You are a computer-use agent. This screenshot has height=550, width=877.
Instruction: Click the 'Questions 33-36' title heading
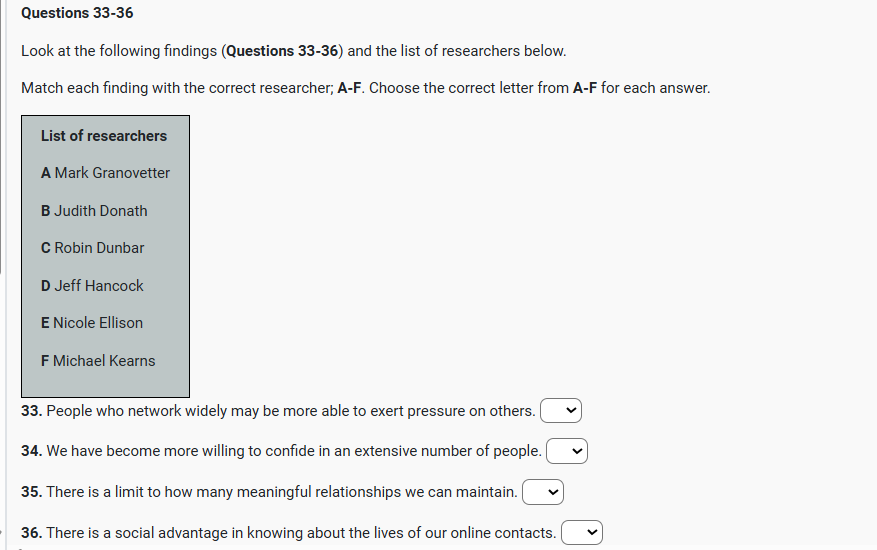pyautogui.click(x=77, y=13)
